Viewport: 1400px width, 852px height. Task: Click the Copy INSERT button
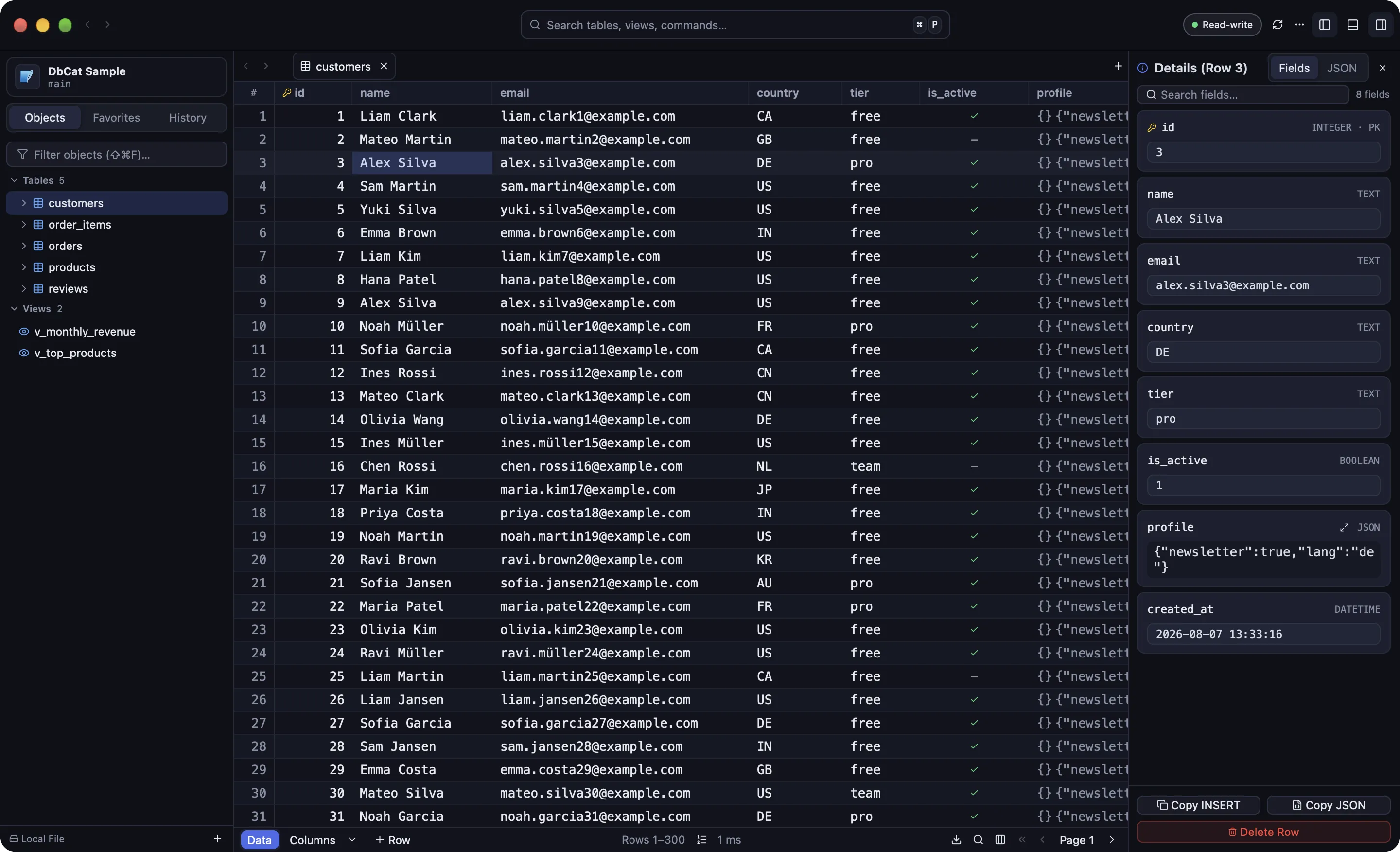tap(1198, 805)
